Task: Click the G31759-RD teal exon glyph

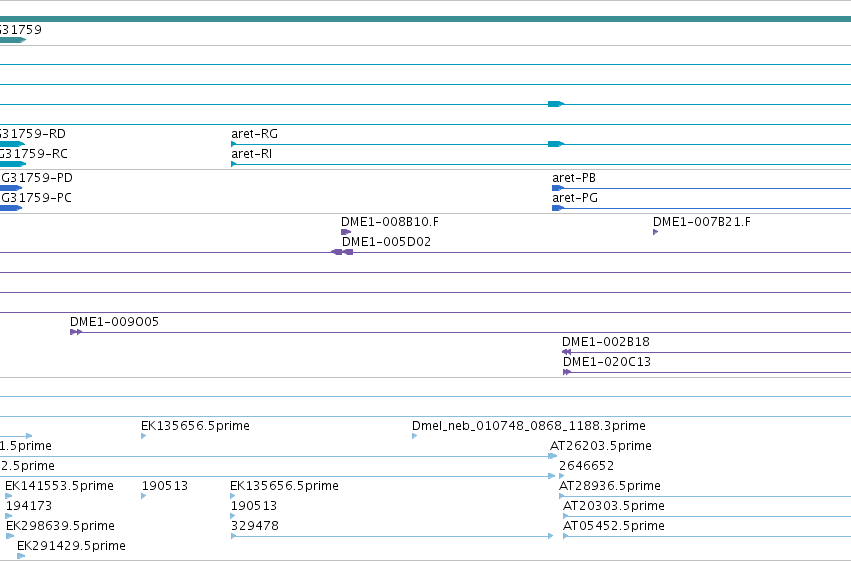Action: pos(12,144)
